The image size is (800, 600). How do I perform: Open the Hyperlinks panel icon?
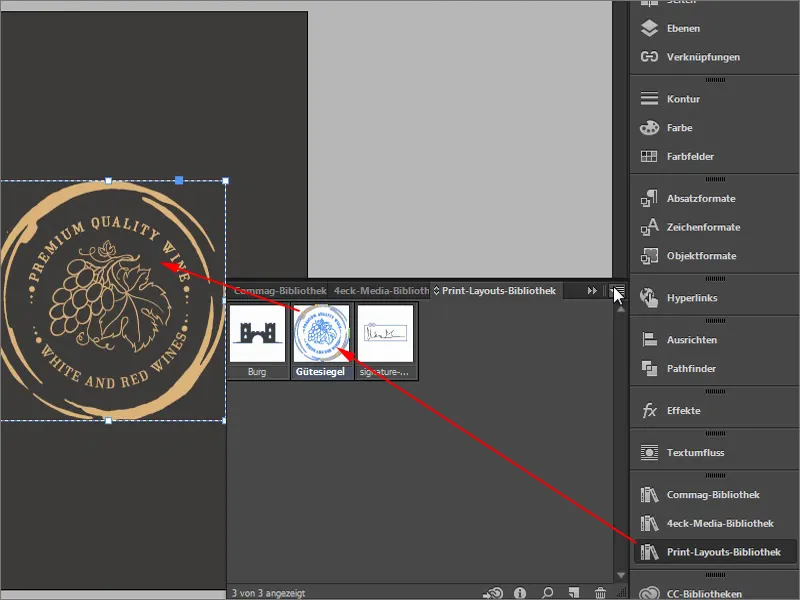pyautogui.click(x=649, y=297)
